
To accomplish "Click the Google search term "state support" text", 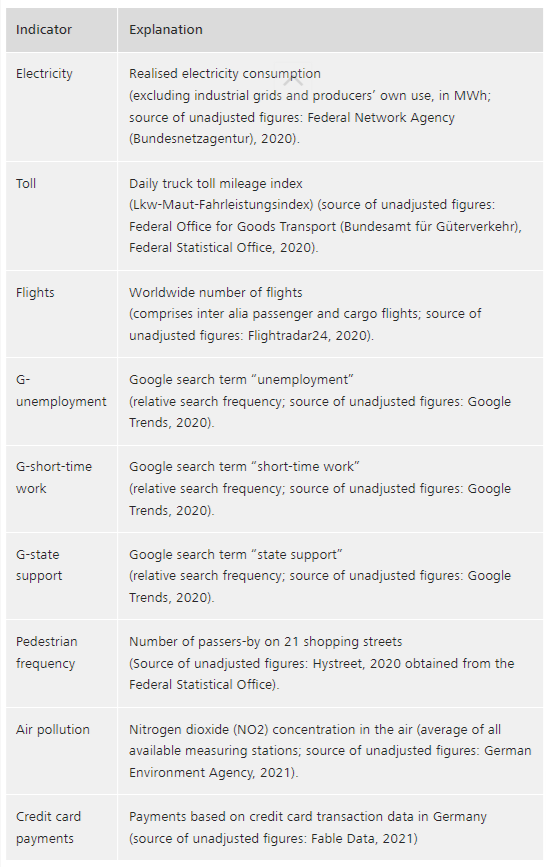I will tap(236, 555).
